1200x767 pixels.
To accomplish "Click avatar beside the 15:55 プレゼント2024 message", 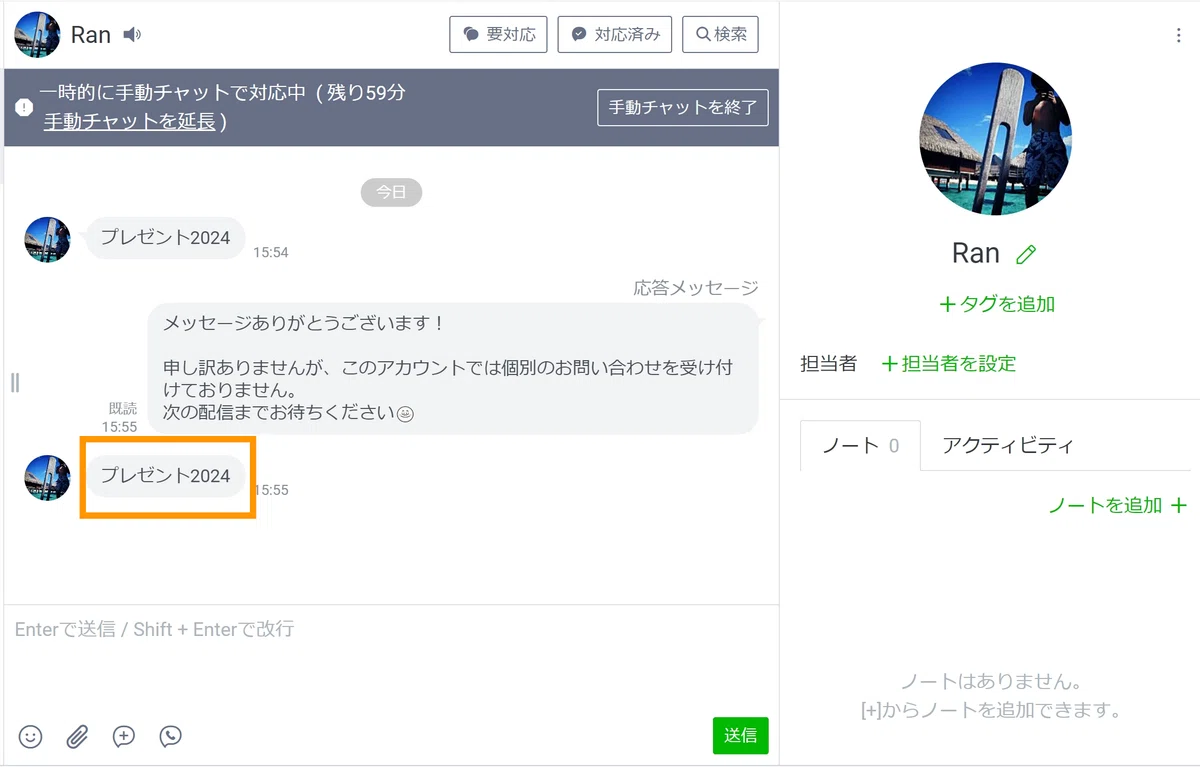I will (x=47, y=478).
